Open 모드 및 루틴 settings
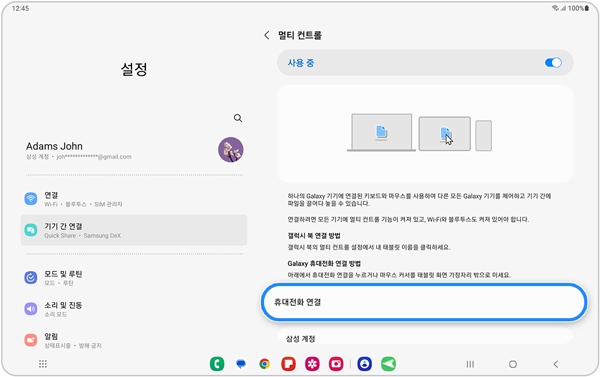 tap(134, 277)
